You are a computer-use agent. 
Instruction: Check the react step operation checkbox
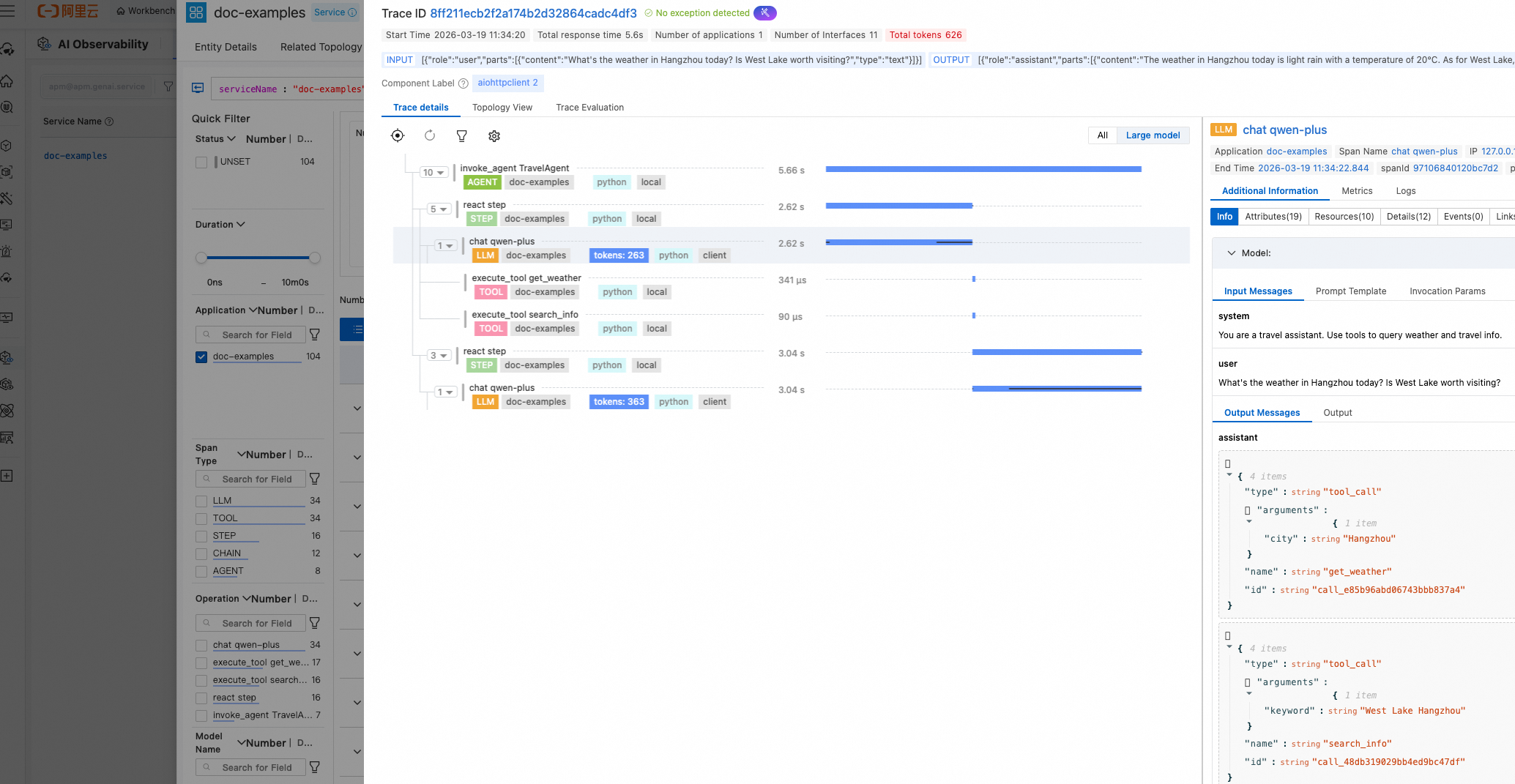(201, 698)
